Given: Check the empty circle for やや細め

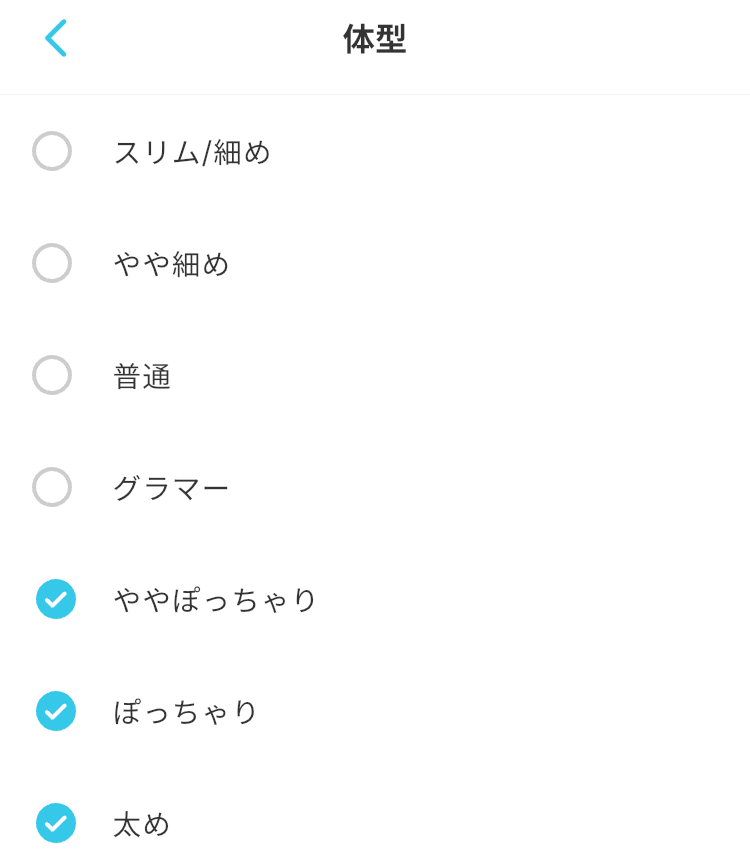Looking at the screenshot, I should pos(52,263).
